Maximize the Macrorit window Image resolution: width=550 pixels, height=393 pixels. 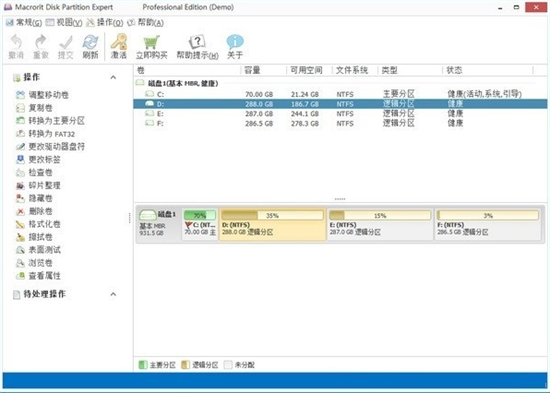tap(516, 7)
